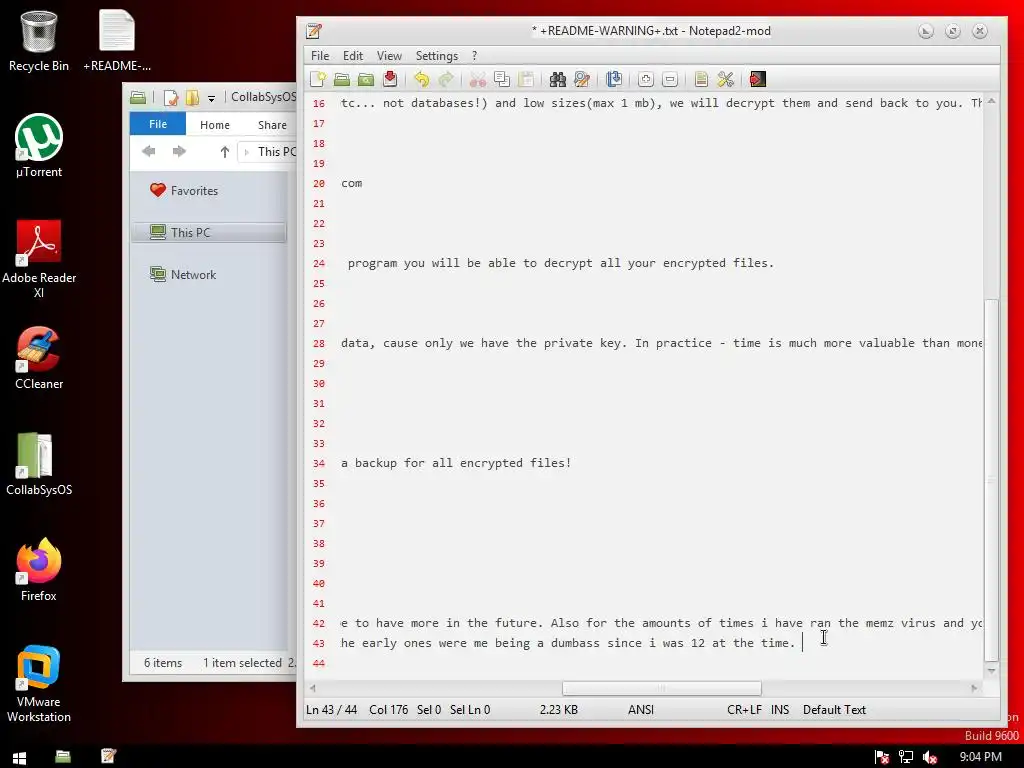1024x768 pixels.
Task: Undo the last edit in Notepad2-mod
Action: [x=422, y=80]
